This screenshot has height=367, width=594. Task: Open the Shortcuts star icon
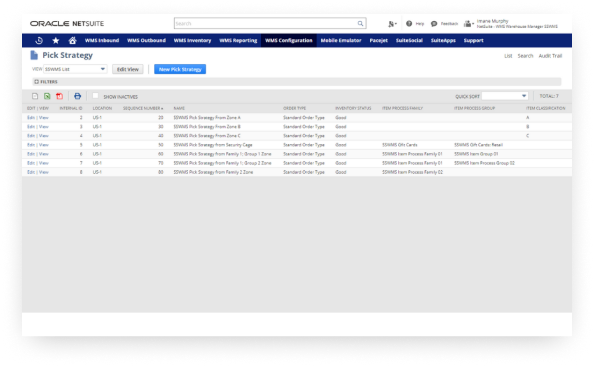(56, 41)
